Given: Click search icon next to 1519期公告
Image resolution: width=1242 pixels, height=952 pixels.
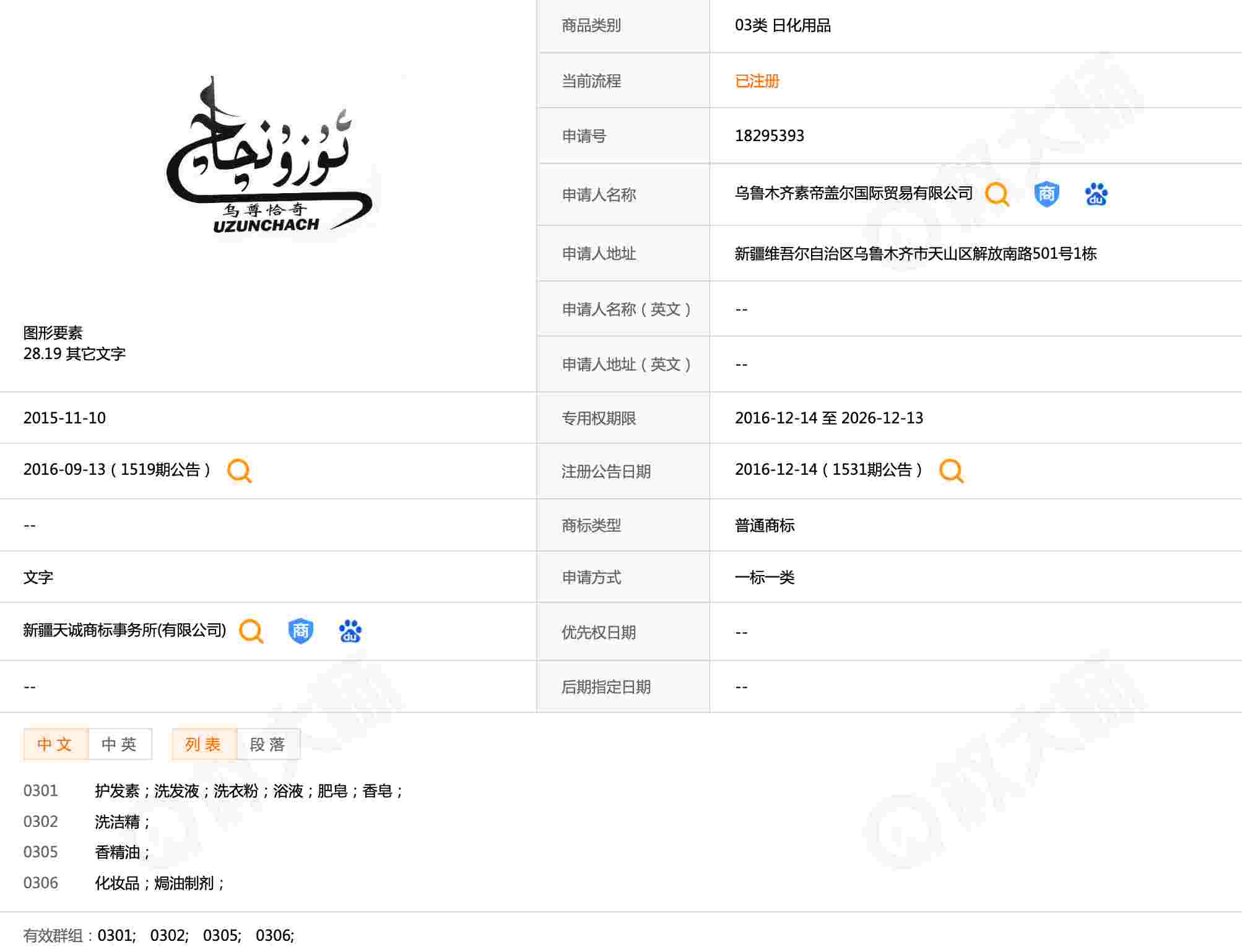Looking at the screenshot, I should [239, 470].
